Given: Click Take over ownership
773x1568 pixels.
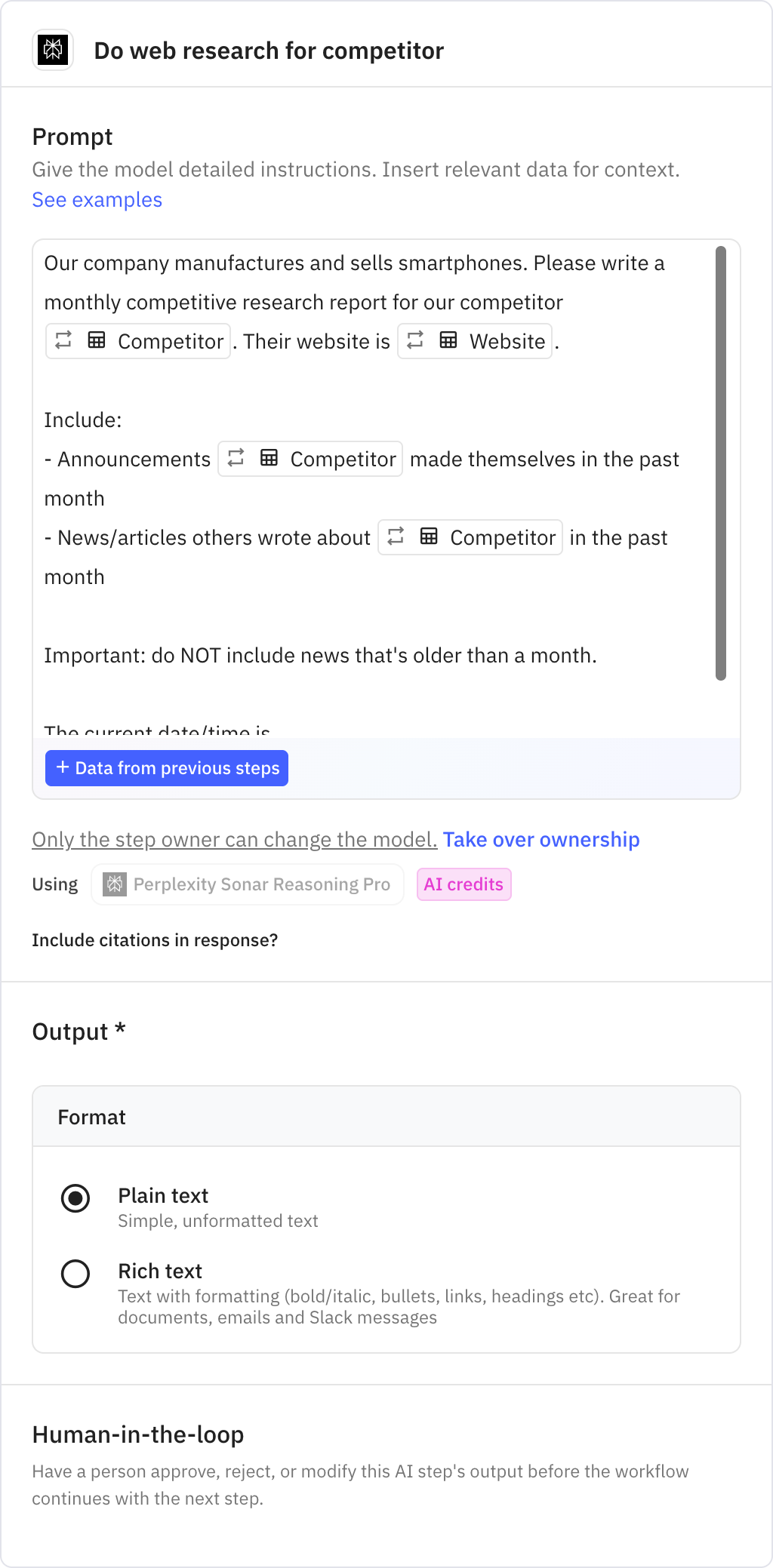Looking at the screenshot, I should (541, 839).
